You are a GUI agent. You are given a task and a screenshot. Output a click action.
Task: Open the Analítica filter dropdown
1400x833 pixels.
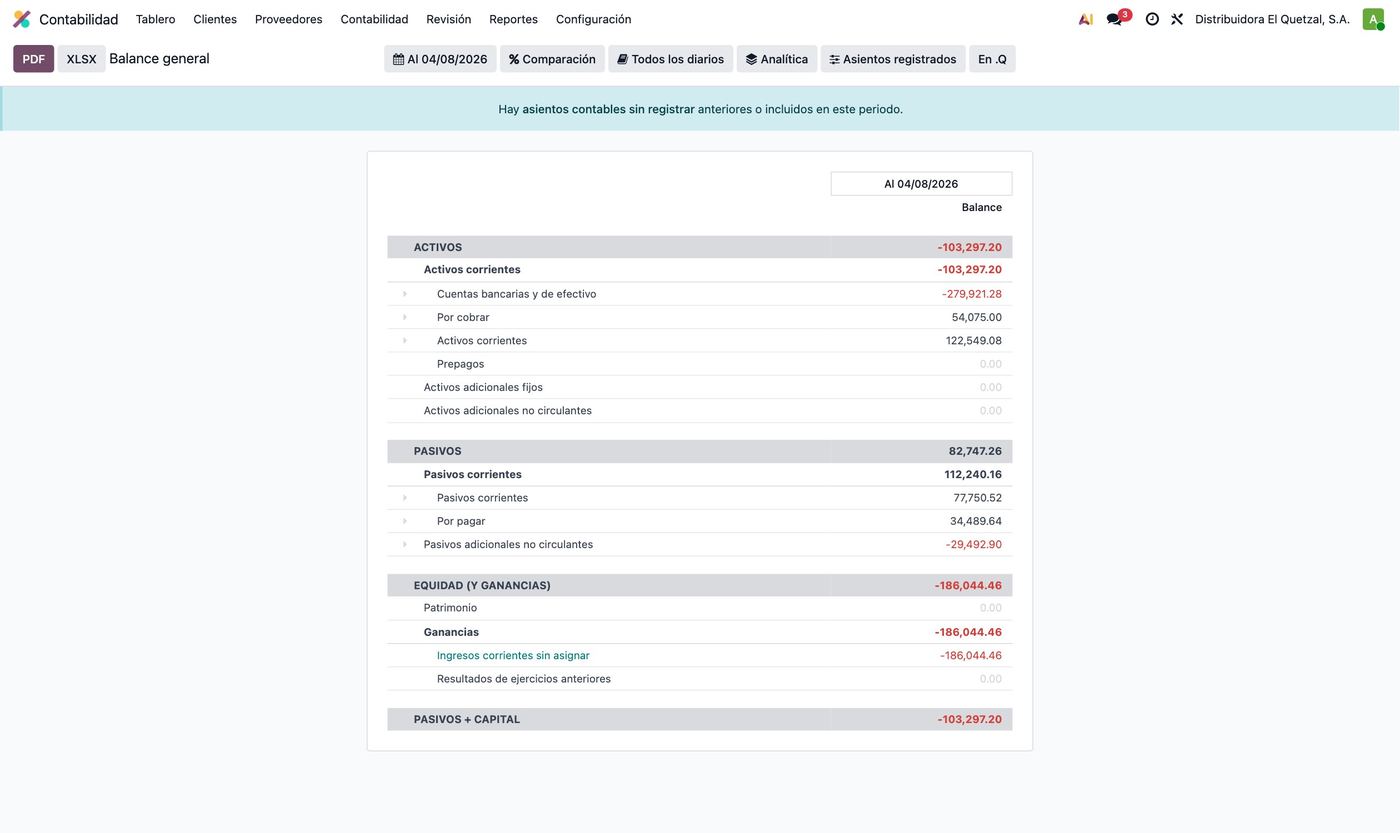[777, 59]
